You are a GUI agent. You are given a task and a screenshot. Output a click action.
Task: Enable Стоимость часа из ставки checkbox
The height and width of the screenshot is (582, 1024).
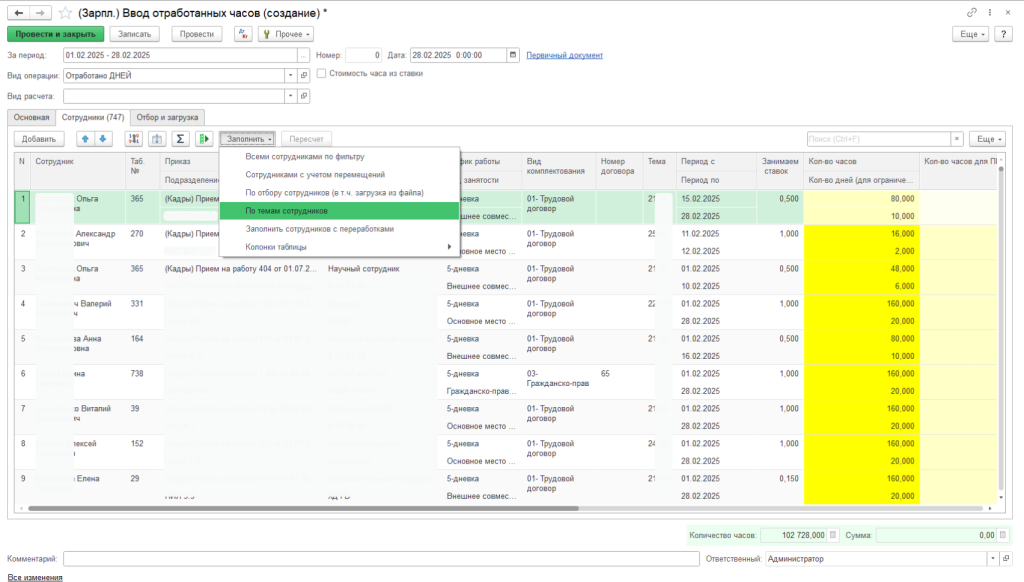[x=321, y=73]
